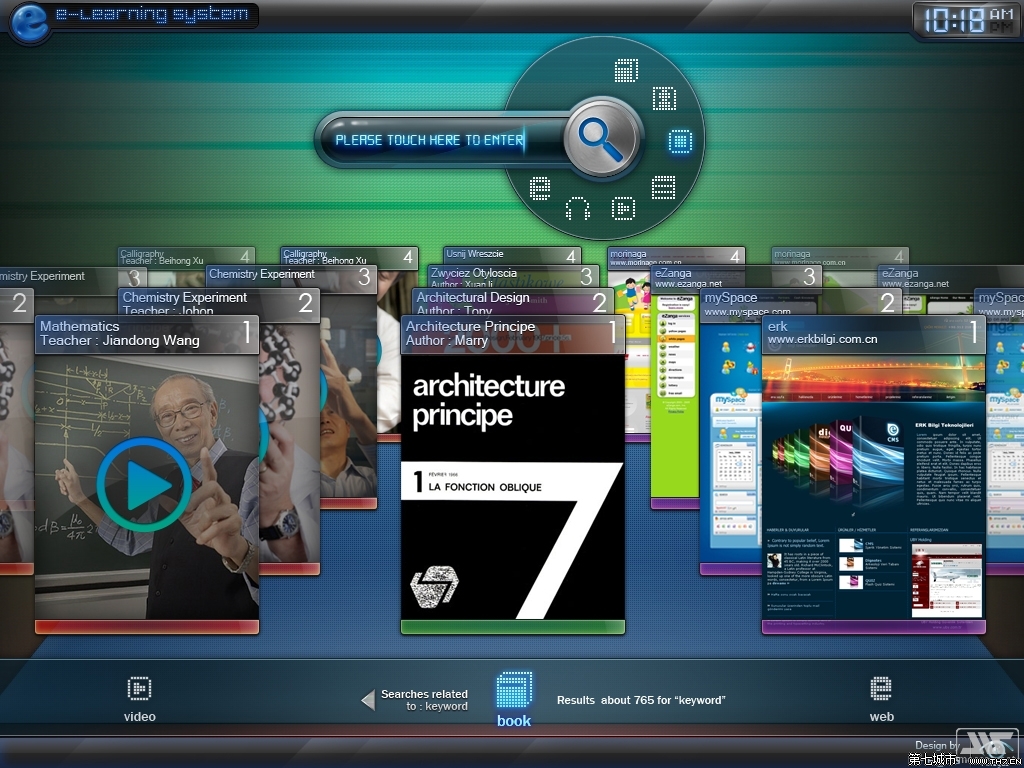Click the left arrow beside 'Searches related to'
The image size is (1024, 768).
[x=368, y=700]
